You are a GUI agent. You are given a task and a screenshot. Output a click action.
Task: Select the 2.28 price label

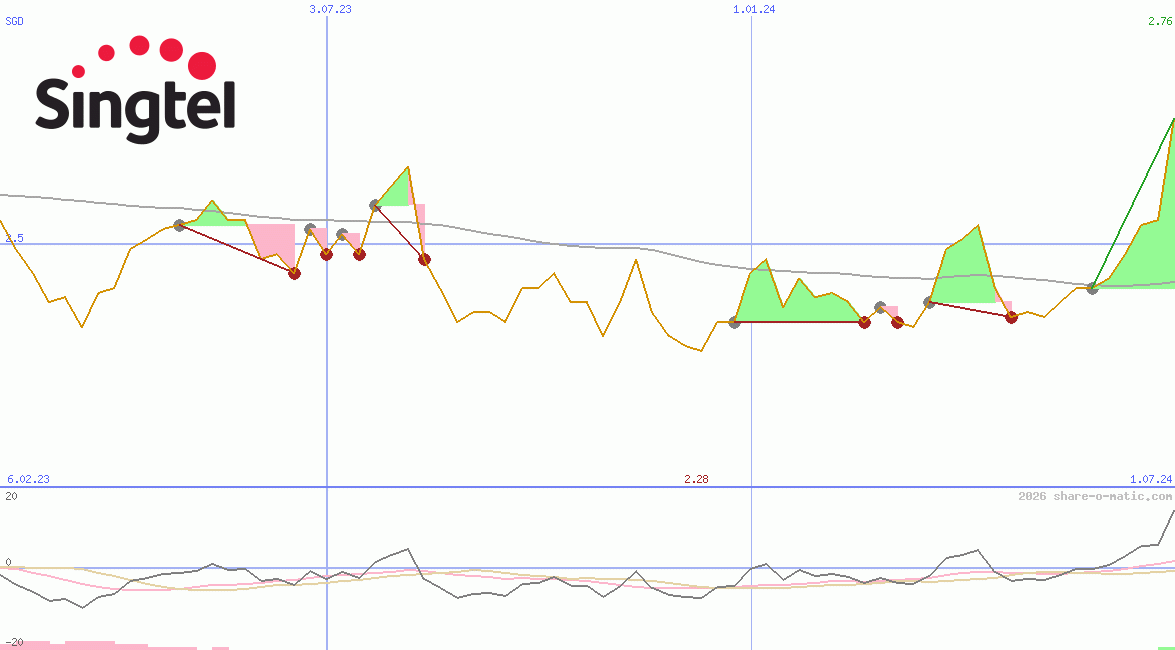pyautogui.click(x=694, y=479)
